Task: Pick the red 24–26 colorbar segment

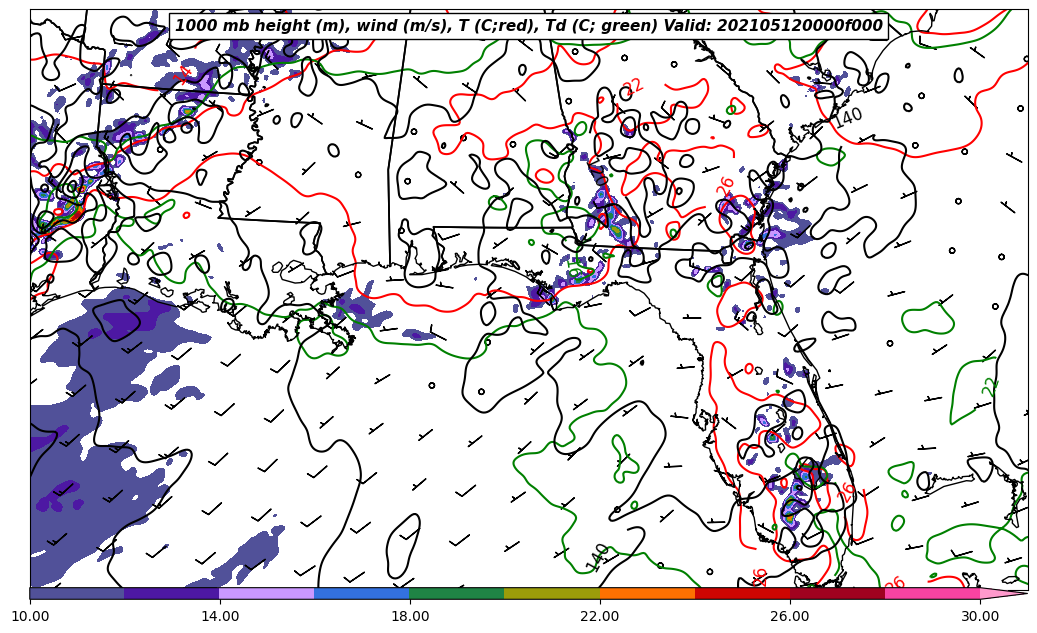Action: click(x=742, y=593)
